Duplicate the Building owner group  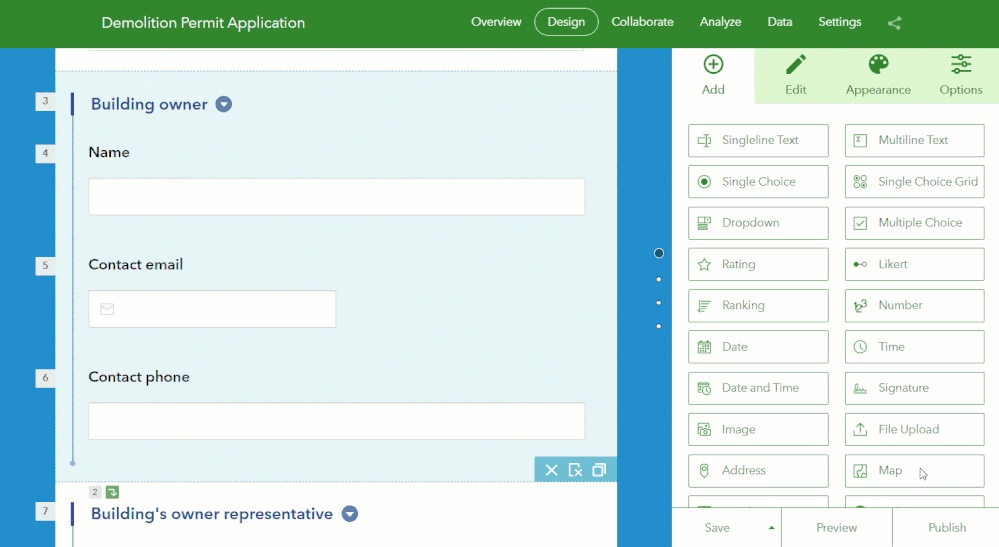tap(599, 470)
